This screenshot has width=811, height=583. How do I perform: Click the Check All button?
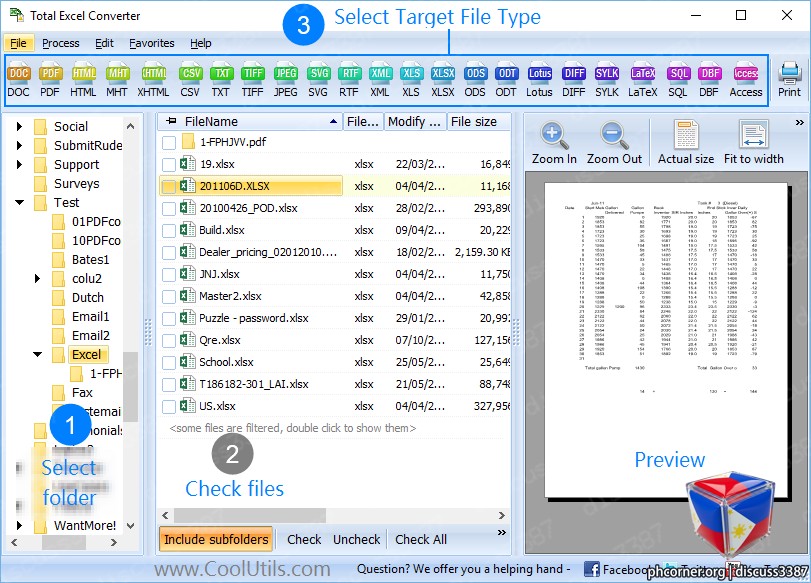tap(420, 540)
